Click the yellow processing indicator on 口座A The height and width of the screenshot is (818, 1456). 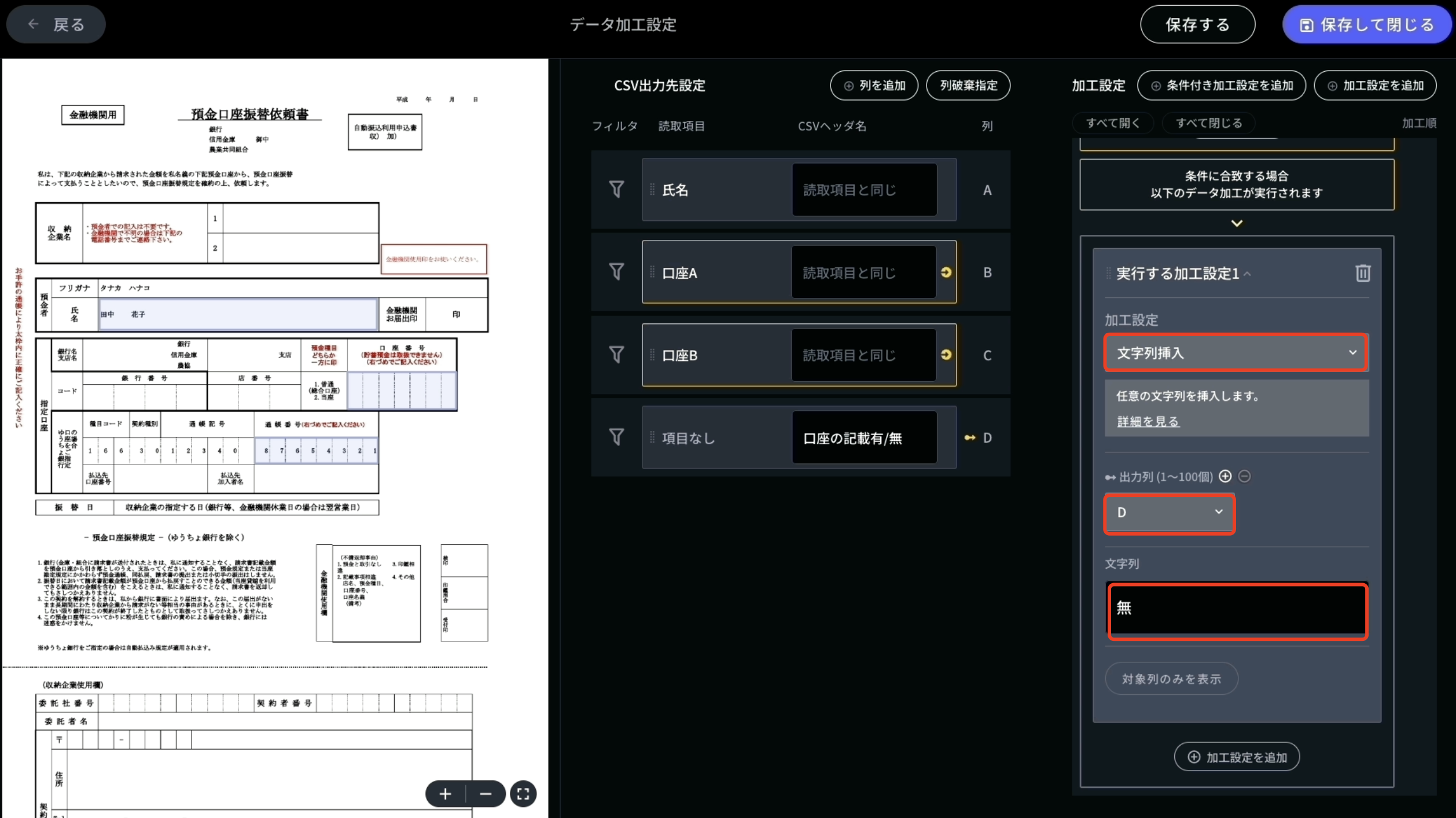click(947, 272)
